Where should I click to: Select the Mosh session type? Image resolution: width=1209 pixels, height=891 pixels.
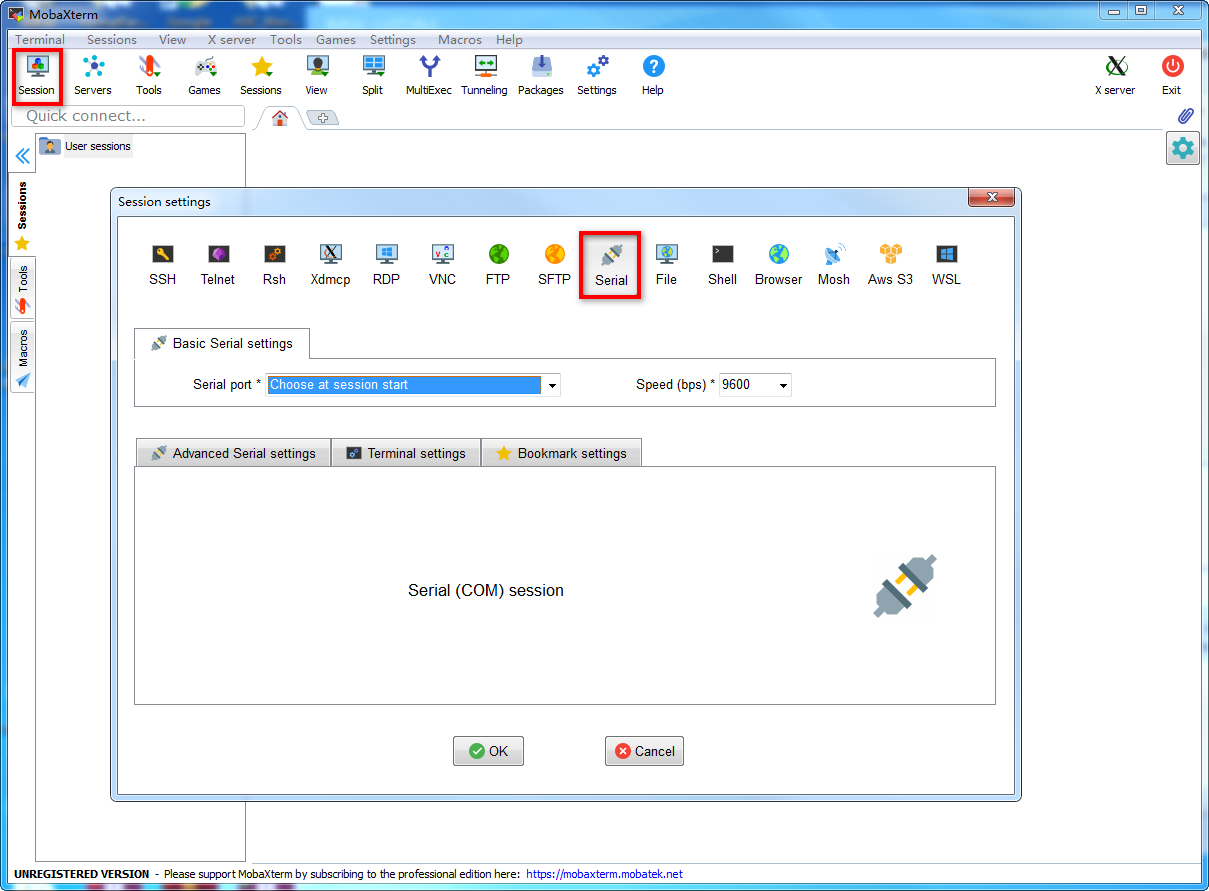click(834, 265)
